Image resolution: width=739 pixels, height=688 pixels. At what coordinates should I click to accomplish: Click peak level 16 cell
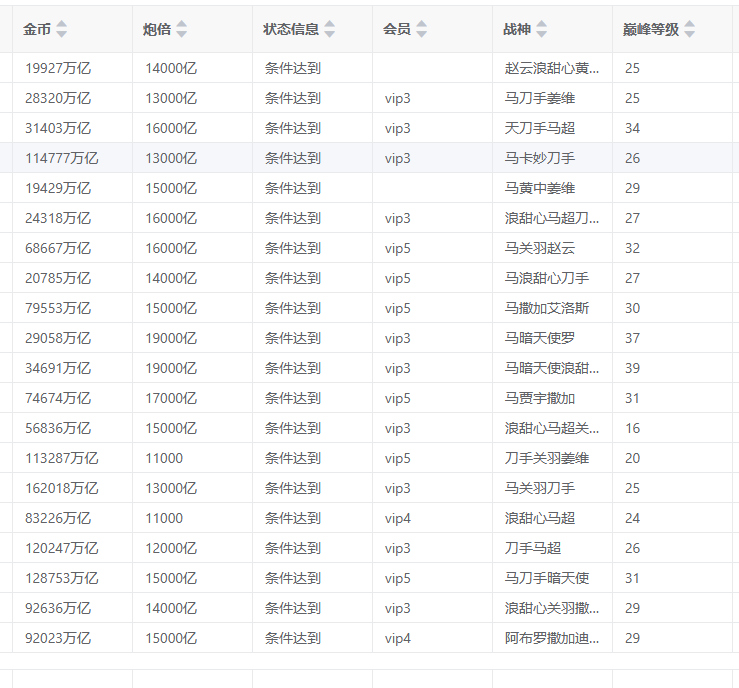(632, 428)
